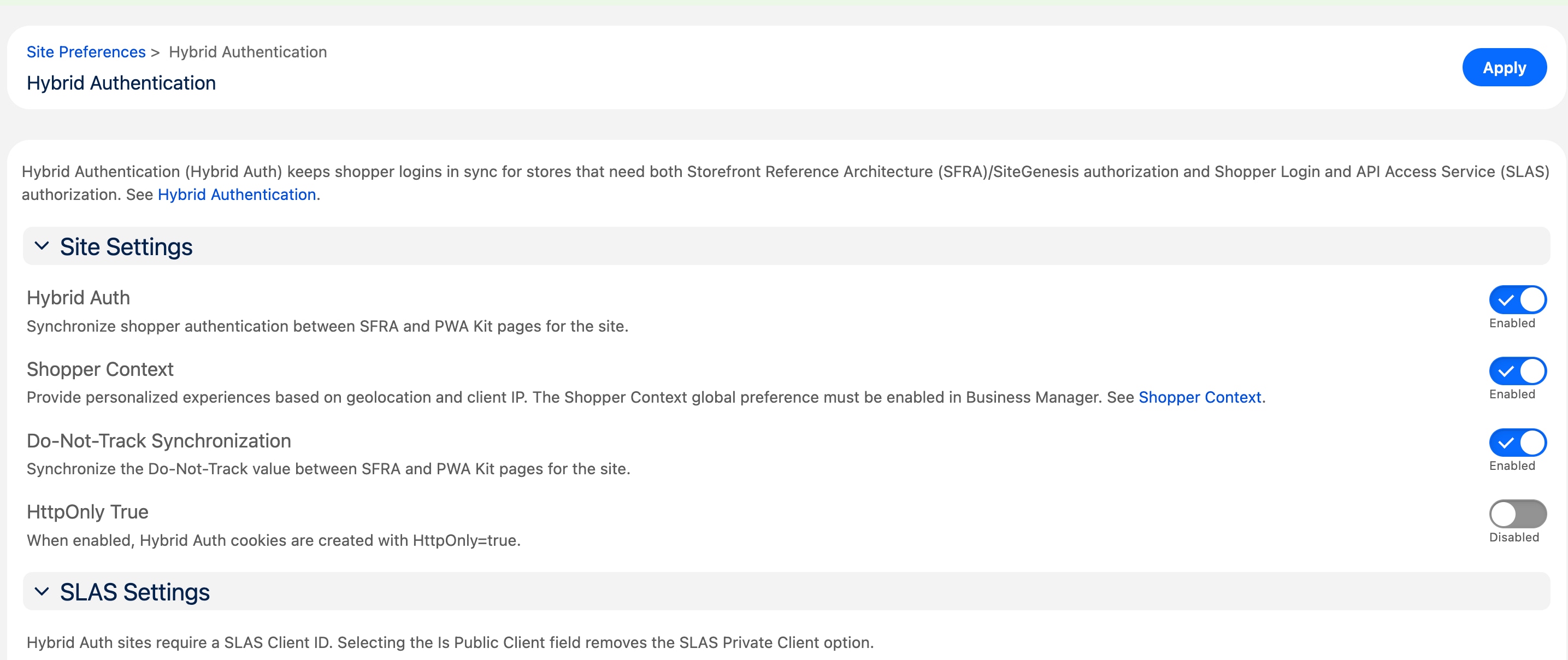Click the SLAS Settings section header title
The image size is (1568, 660).
coord(134,592)
